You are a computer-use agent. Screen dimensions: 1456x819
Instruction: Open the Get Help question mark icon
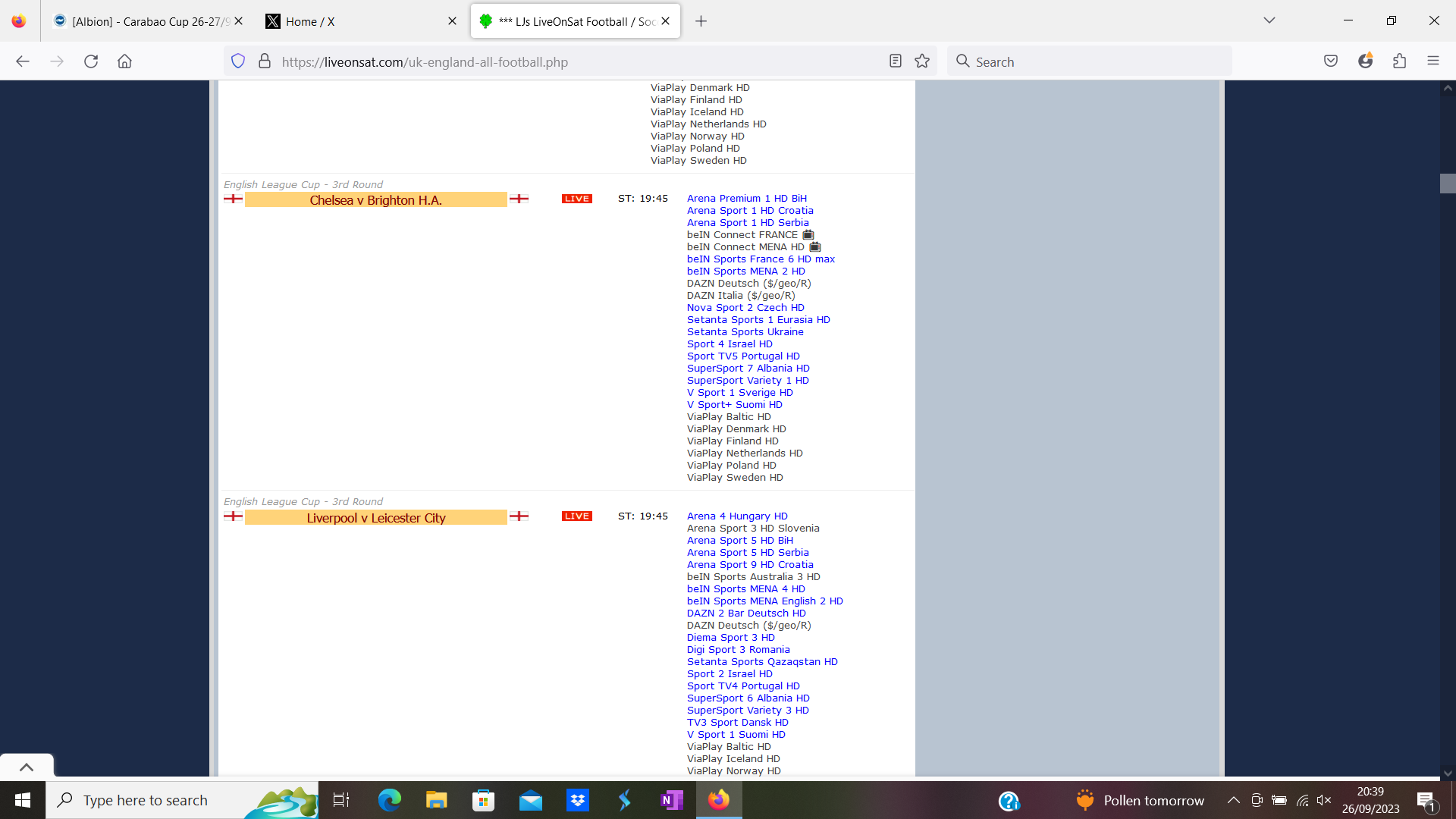1009,801
